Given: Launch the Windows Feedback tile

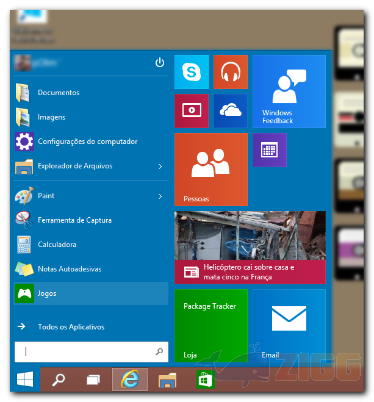Looking at the screenshot, I should [289, 91].
